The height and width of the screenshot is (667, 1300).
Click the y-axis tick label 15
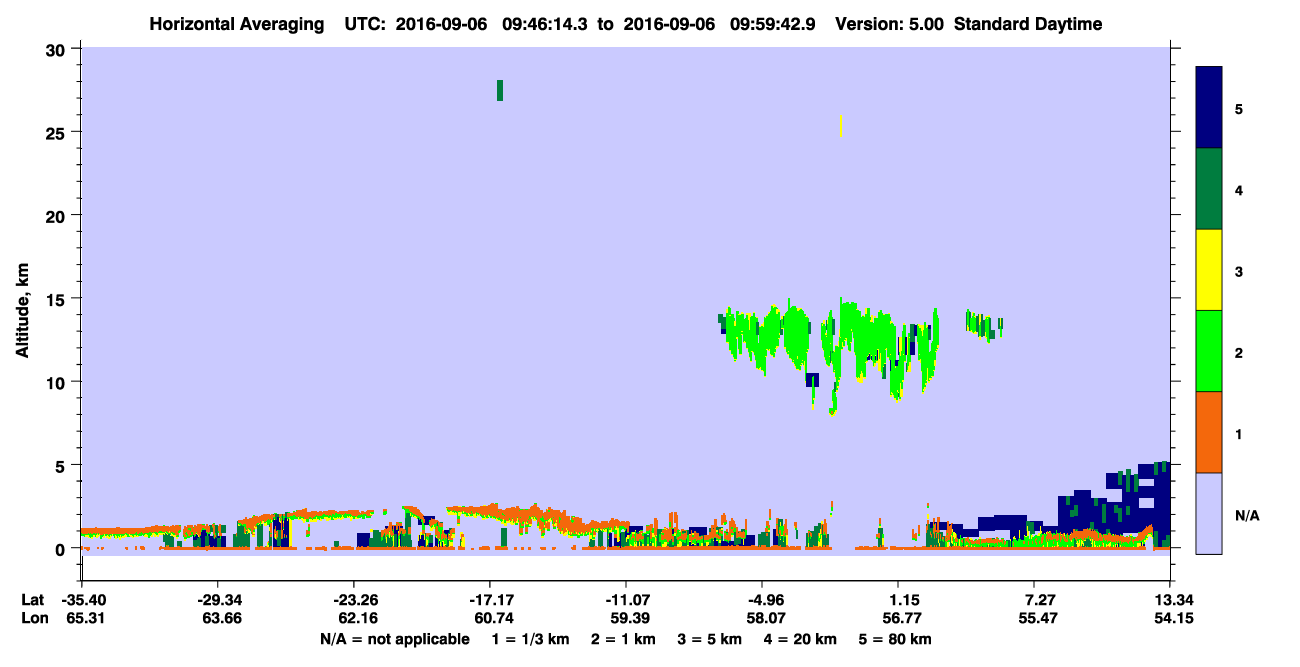[x=58, y=298]
